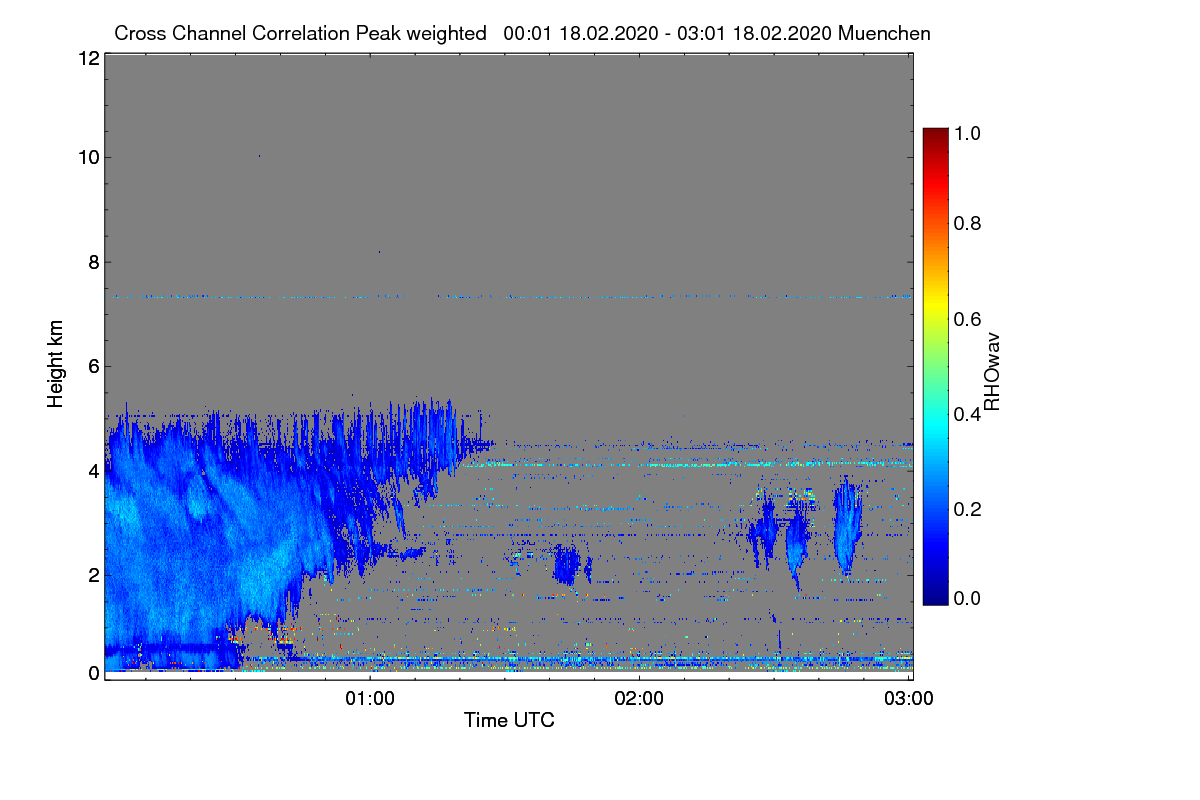This screenshot has width=1200, height=800.
Task: Click the rightmost blue echo plume near 03:00
Action: (x=847, y=525)
